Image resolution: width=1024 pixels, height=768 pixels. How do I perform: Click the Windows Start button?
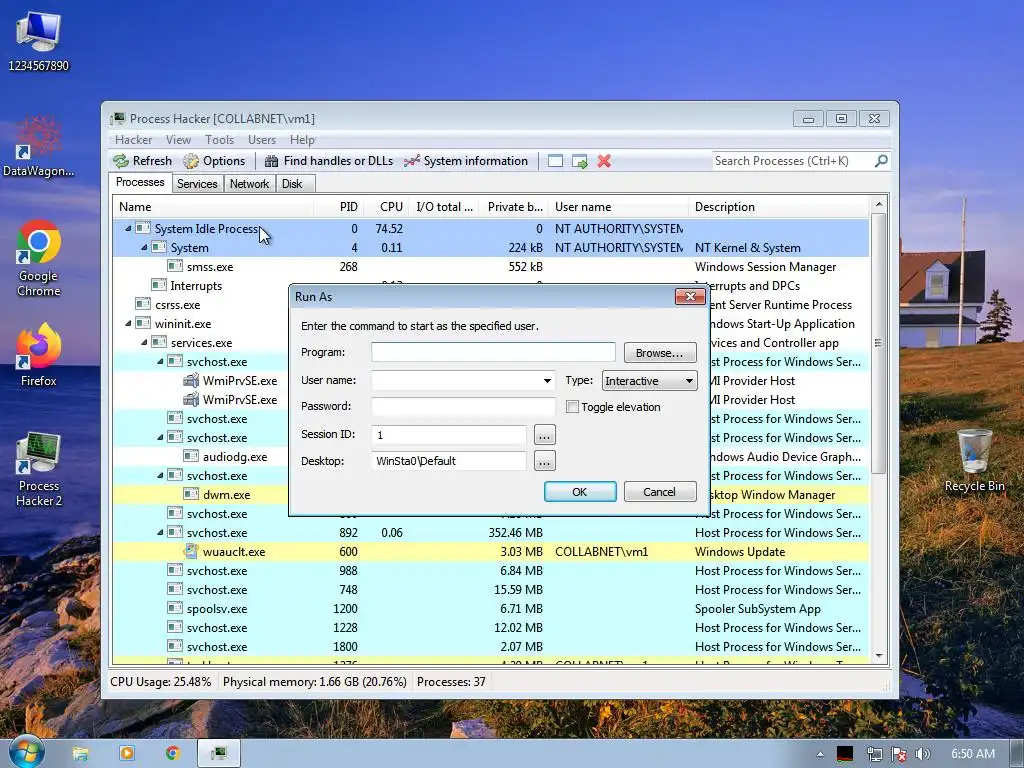[x=27, y=753]
